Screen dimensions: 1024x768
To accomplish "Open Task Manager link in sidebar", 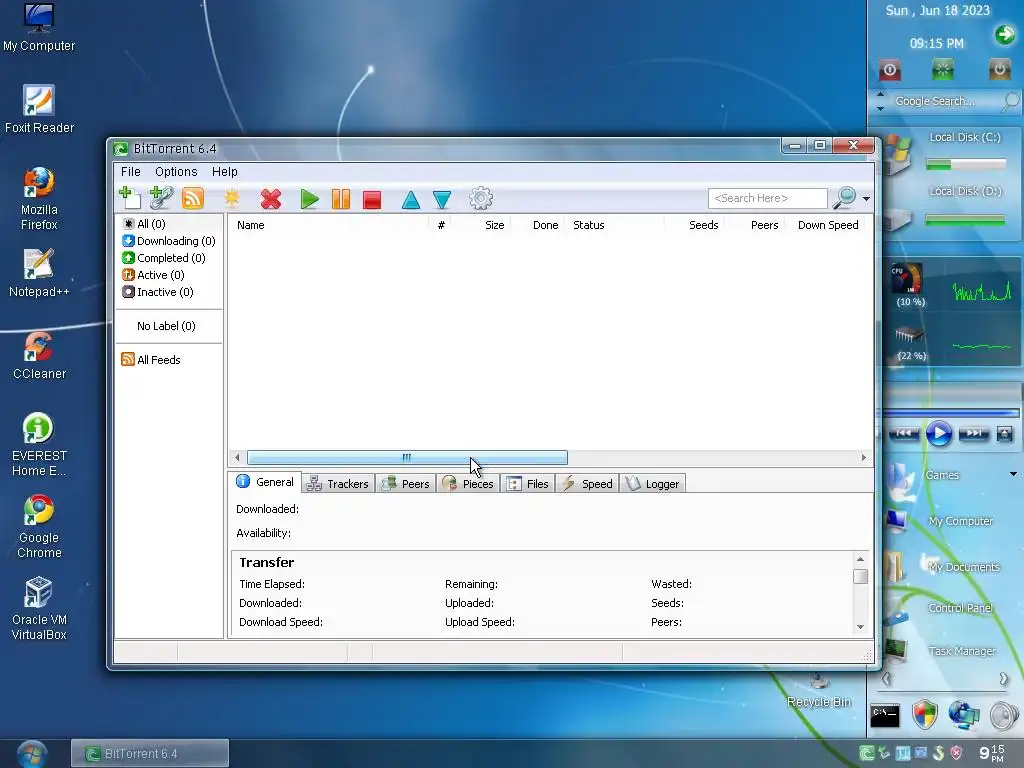I will pos(961,651).
